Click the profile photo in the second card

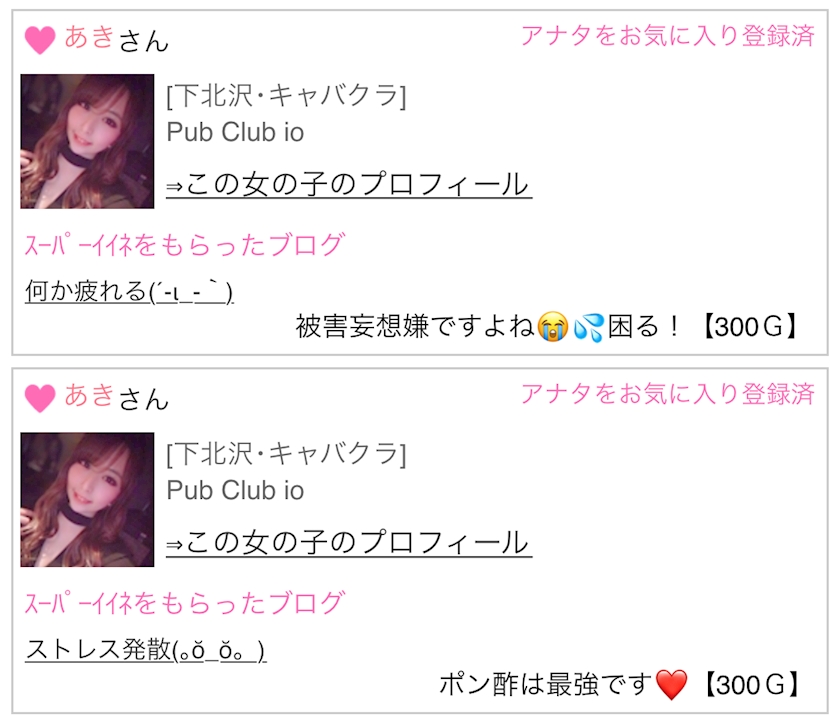coord(87,500)
